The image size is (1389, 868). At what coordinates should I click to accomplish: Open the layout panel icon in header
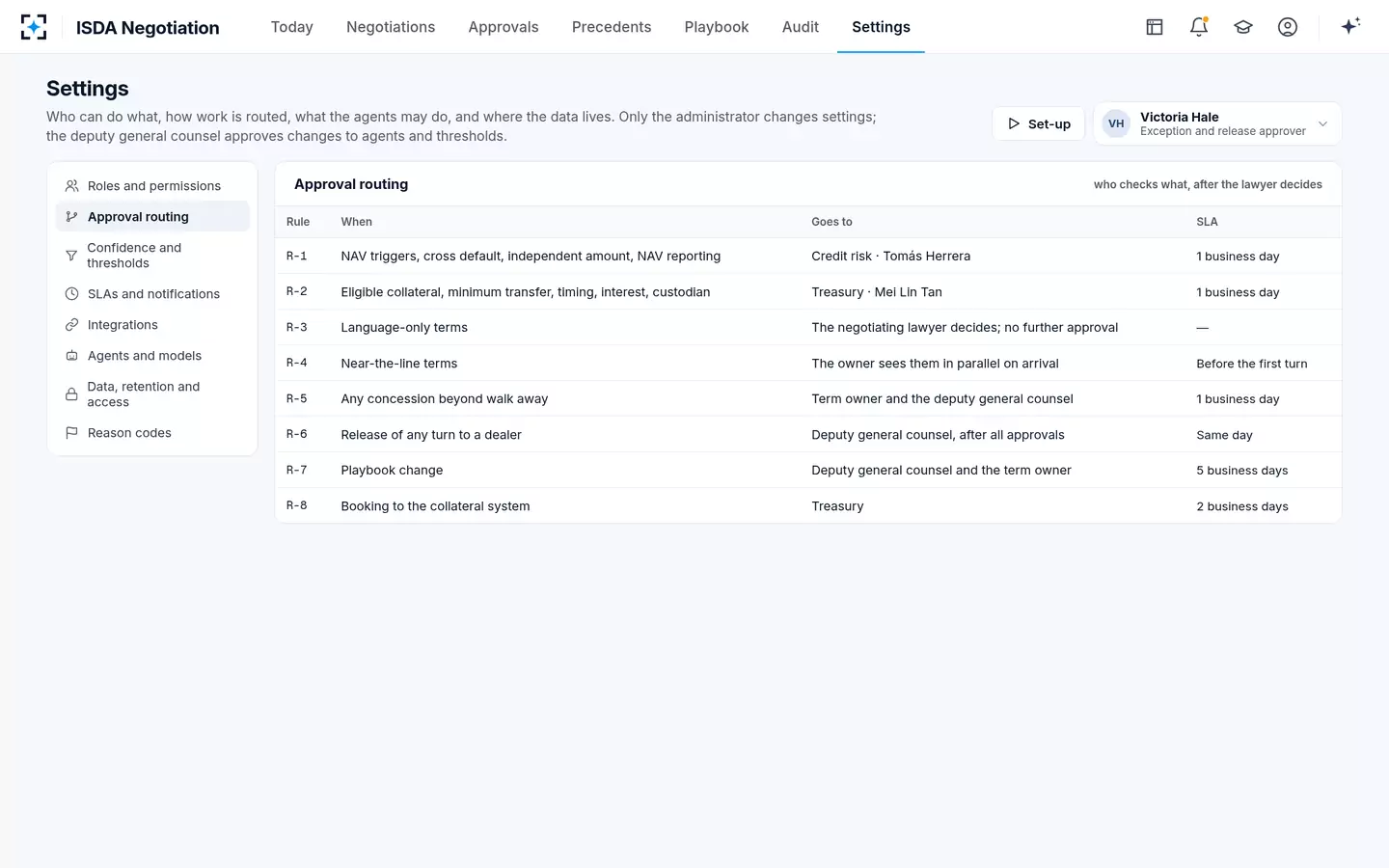[x=1155, y=27]
